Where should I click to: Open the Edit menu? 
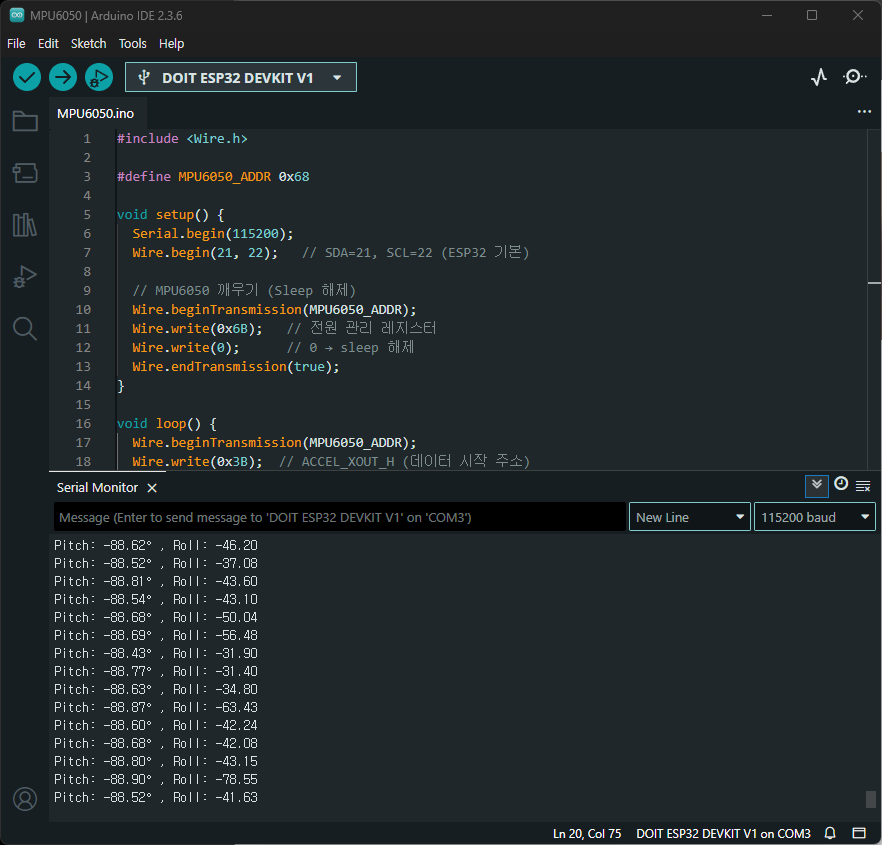[48, 43]
